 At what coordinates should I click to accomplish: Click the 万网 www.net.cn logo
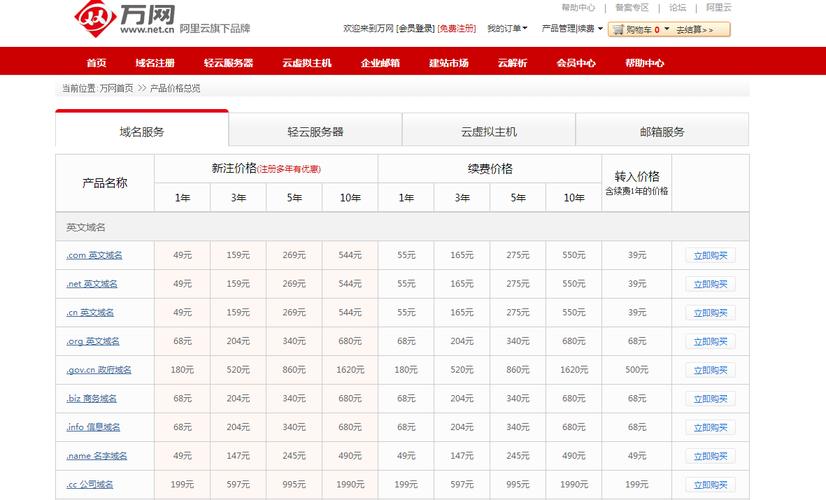click(124, 19)
